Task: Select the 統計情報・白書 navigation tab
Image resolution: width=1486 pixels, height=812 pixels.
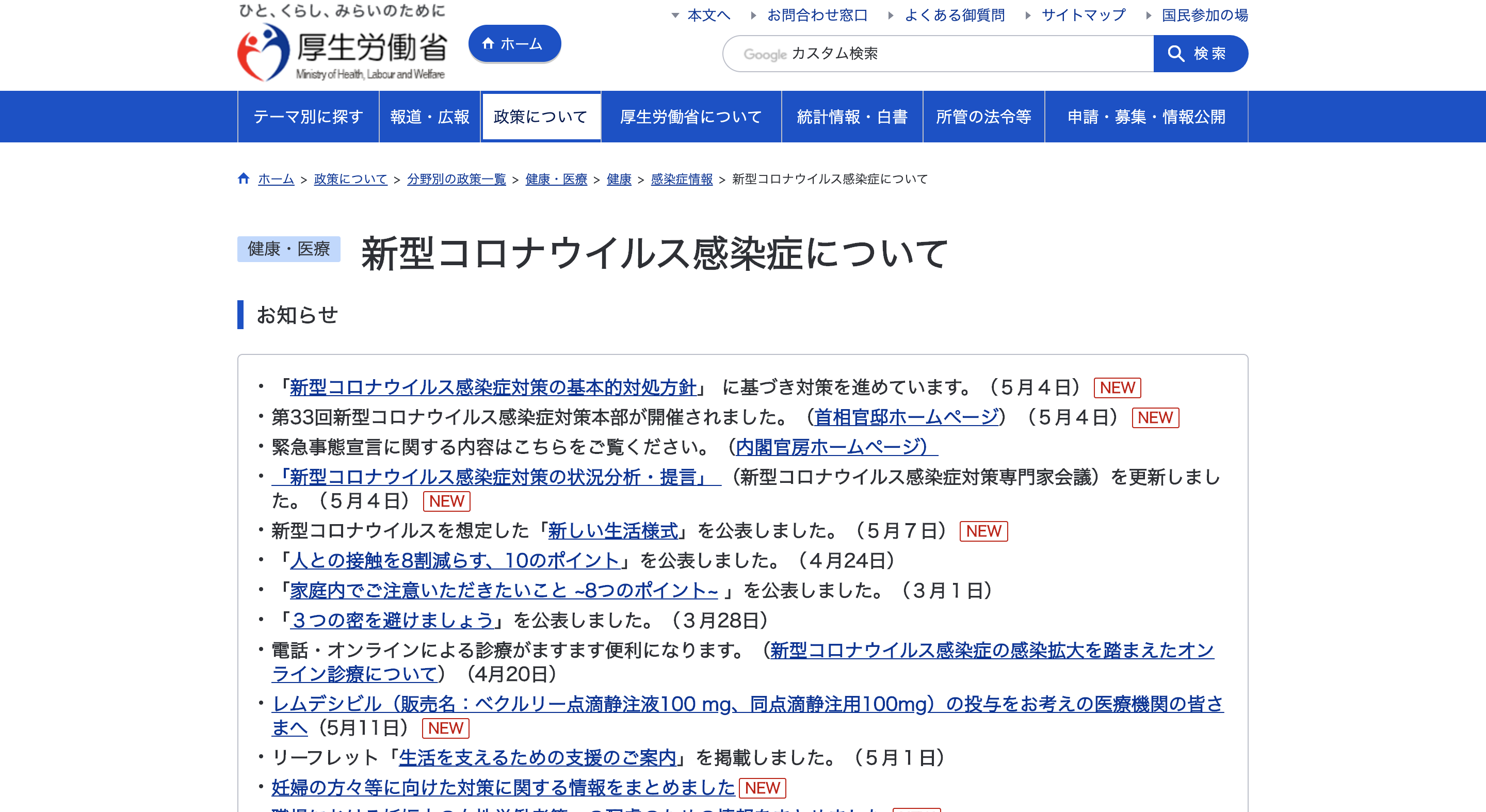Action: (851, 117)
